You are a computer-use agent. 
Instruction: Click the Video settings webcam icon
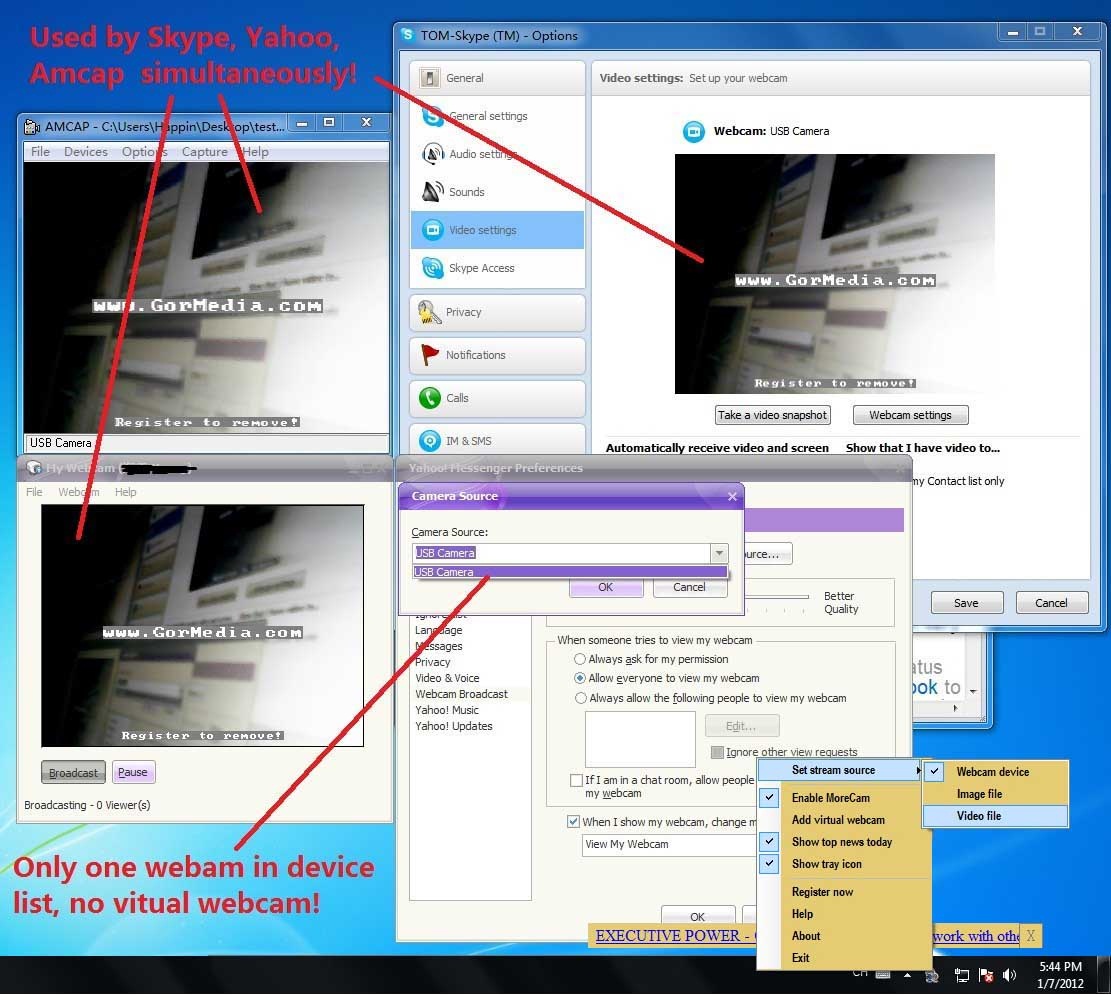point(432,230)
